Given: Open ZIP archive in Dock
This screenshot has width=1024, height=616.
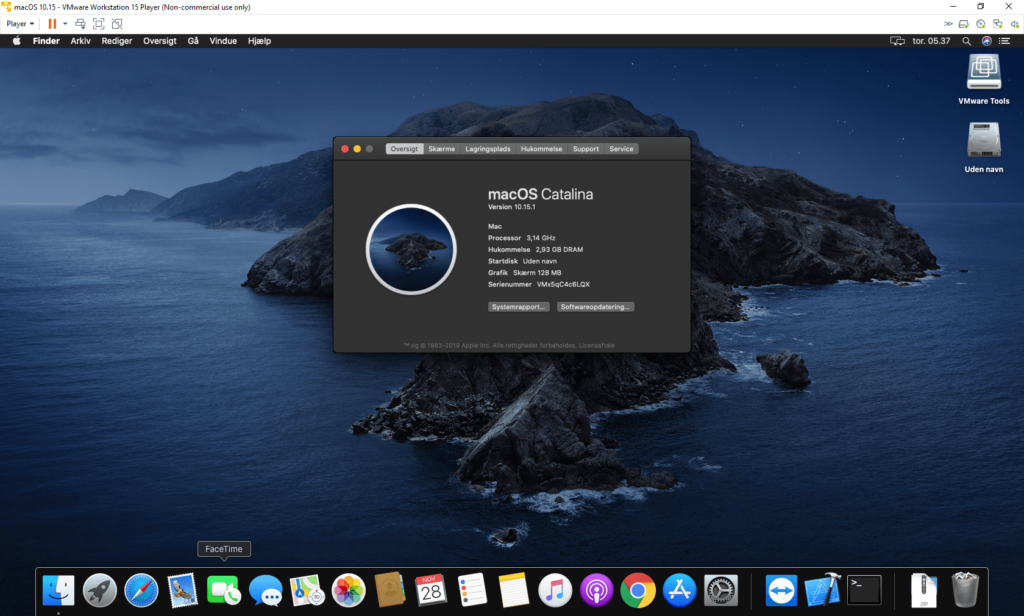Looking at the screenshot, I should click(x=923, y=590).
